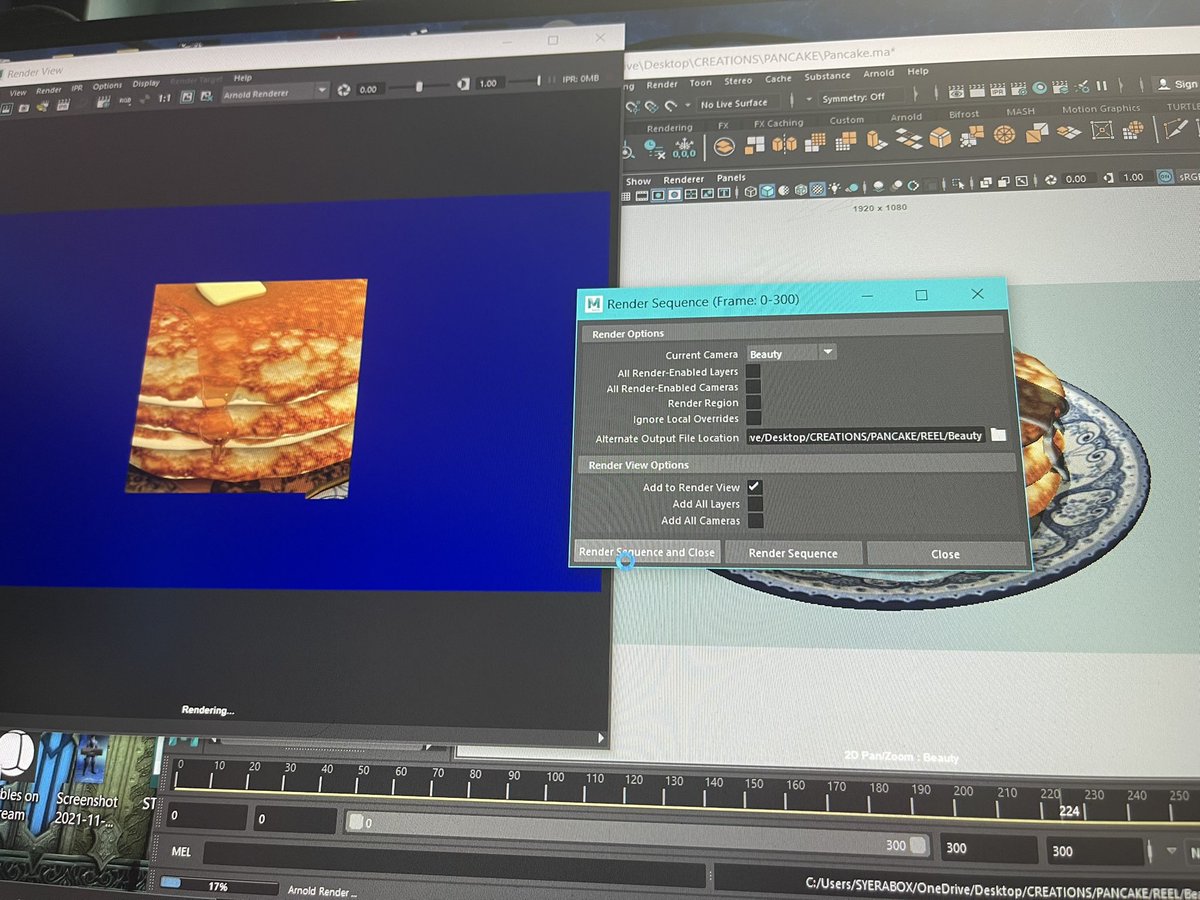This screenshot has height=900, width=1200.
Task: Click the magnet snap icon left of No Live Surface
Action: tap(671, 104)
